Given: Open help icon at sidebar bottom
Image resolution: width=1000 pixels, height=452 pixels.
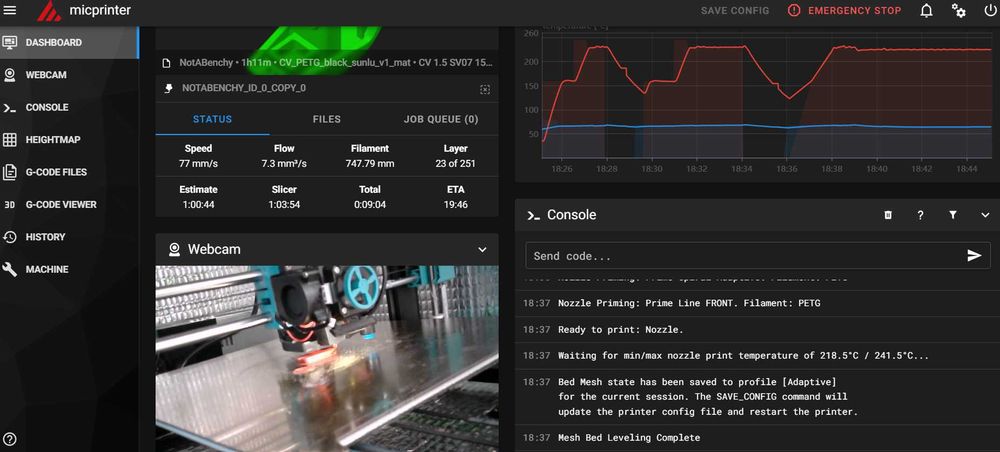Looking at the screenshot, I should pyautogui.click(x=10, y=439).
